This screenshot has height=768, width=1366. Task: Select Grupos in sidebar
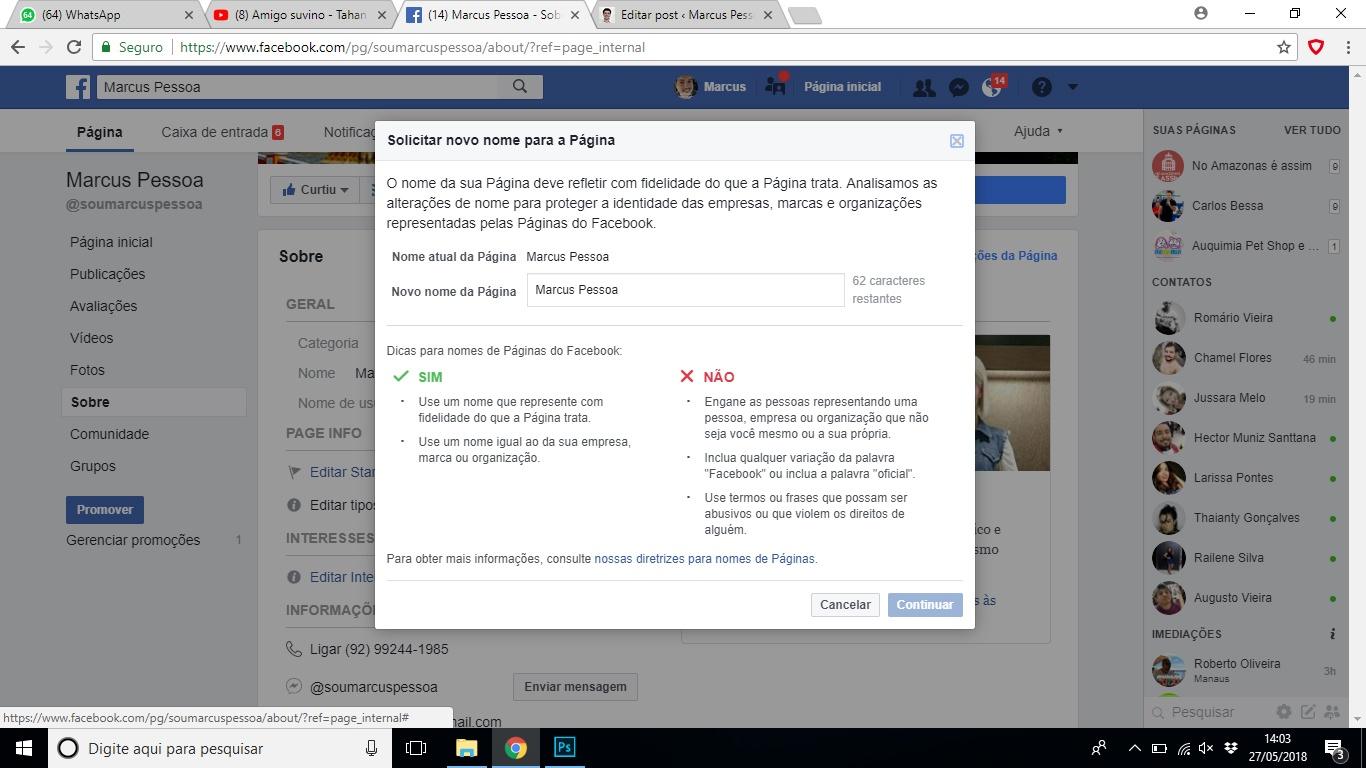click(92, 466)
